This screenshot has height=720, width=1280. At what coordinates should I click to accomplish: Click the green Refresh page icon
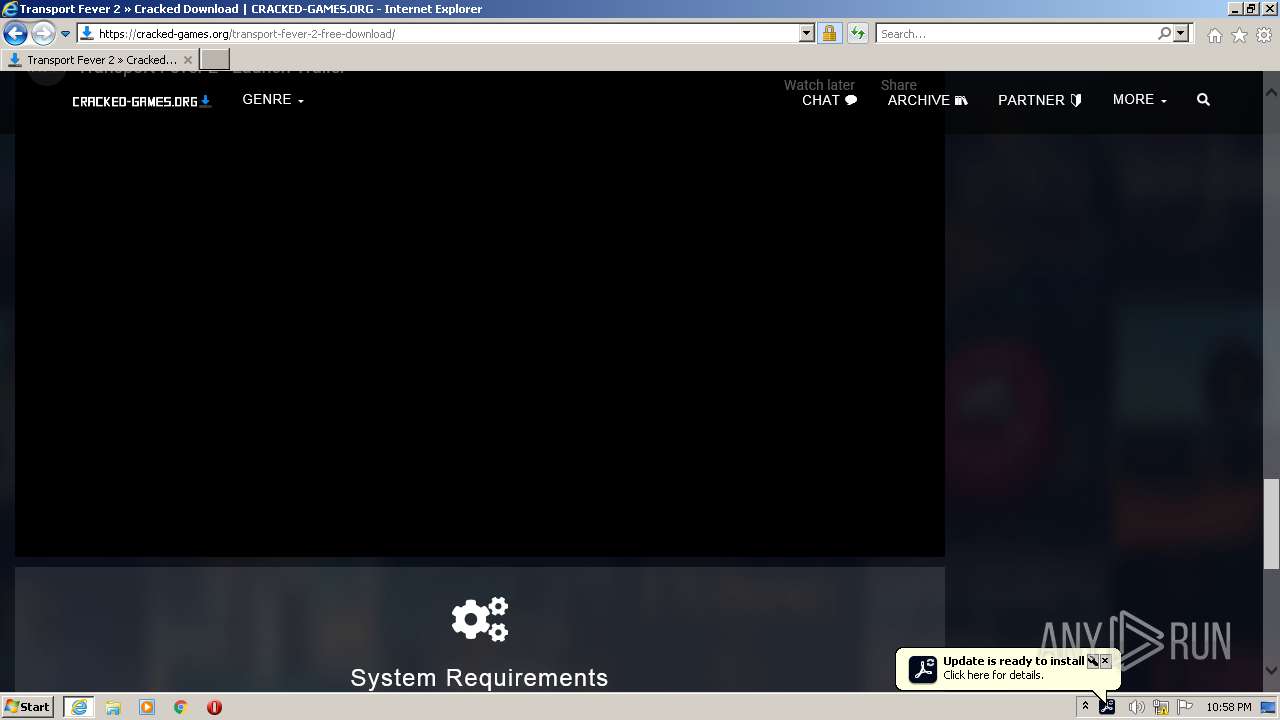pyautogui.click(x=857, y=34)
